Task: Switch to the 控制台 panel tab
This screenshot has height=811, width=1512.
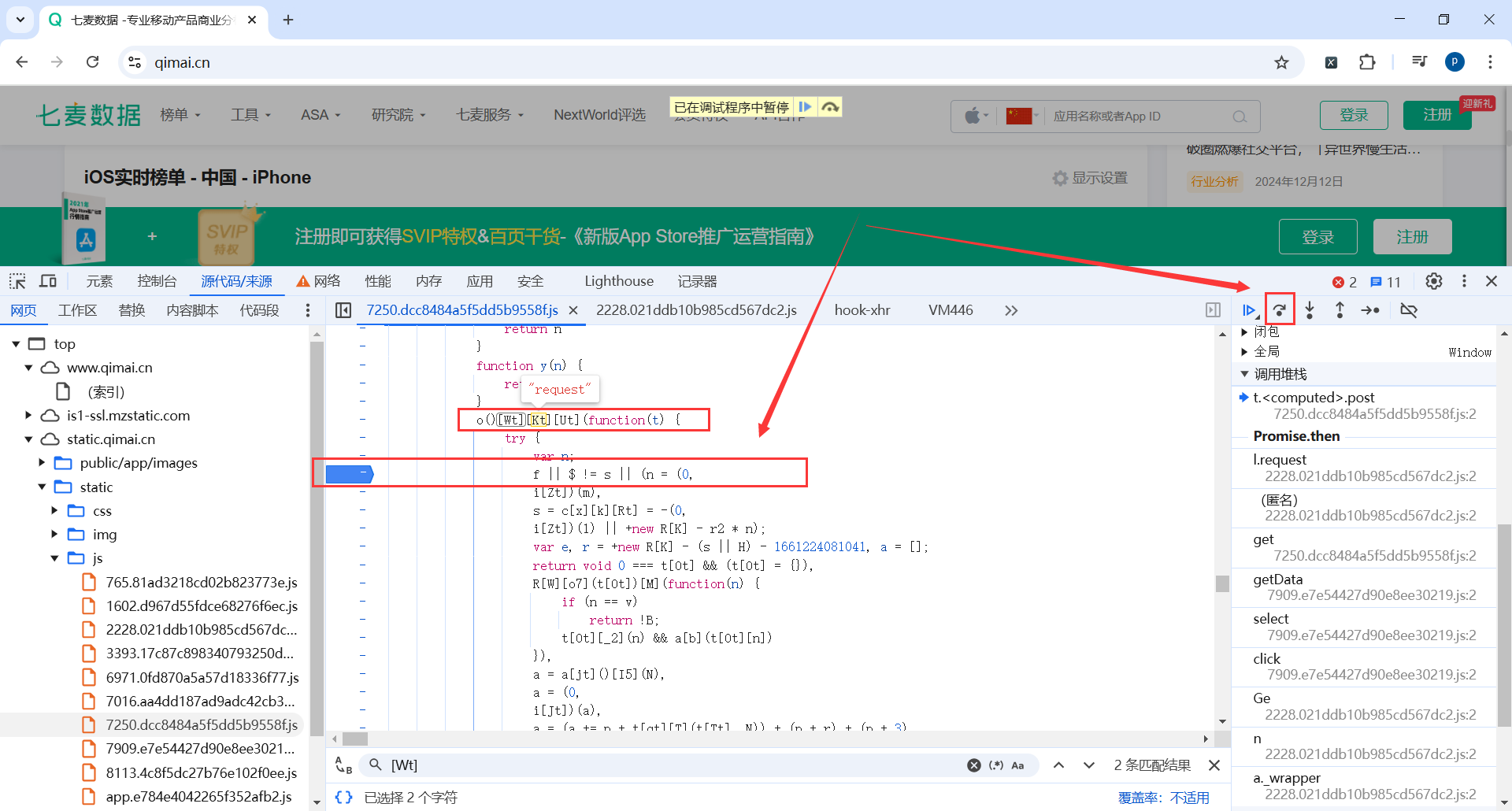Action: (x=157, y=281)
